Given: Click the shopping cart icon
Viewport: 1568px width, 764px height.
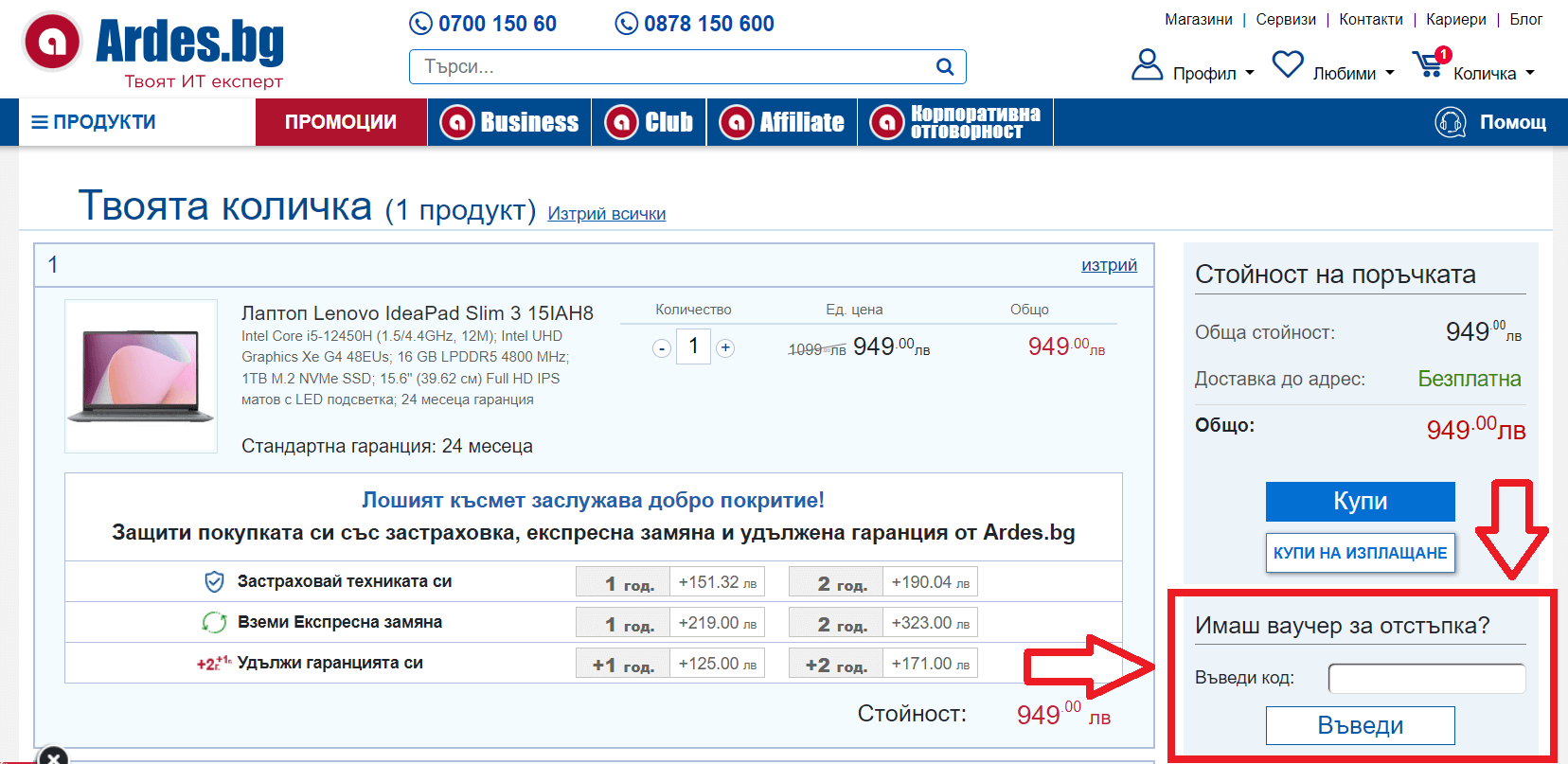Looking at the screenshot, I should pyautogui.click(x=1429, y=63).
